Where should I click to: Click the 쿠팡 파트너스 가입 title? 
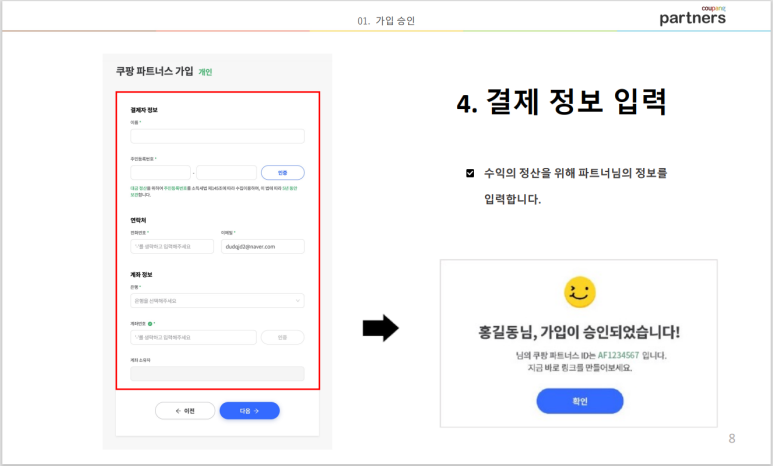tap(154, 71)
